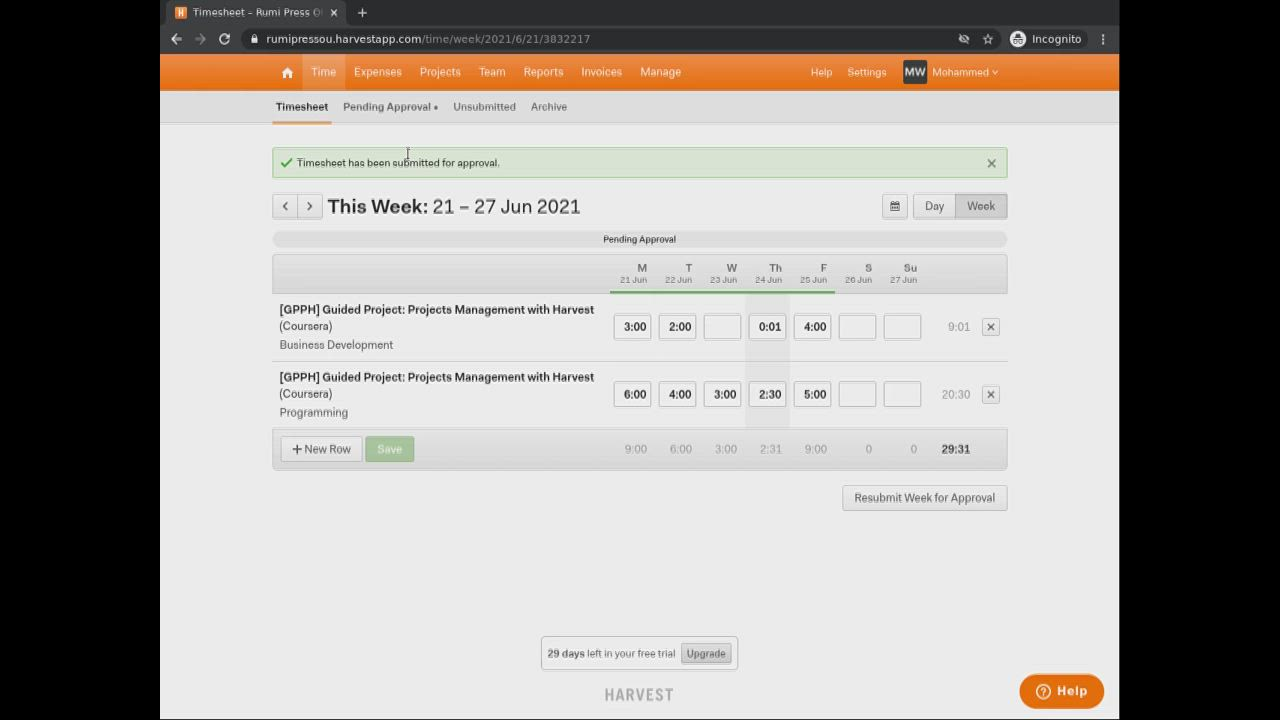This screenshot has height=720, width=1280.
Task: Click empty Business Development Wednesday field
Action: tap(722, 327)
